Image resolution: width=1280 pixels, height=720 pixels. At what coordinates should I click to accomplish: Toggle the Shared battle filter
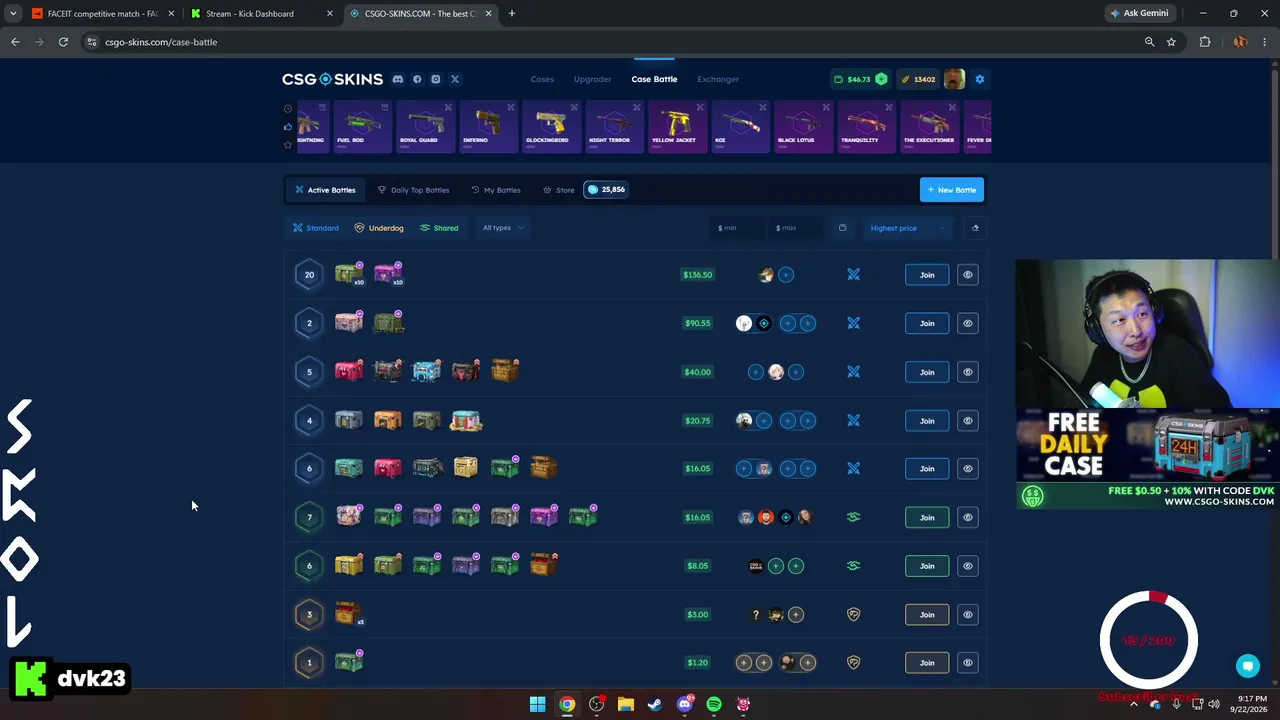point(439,228)
